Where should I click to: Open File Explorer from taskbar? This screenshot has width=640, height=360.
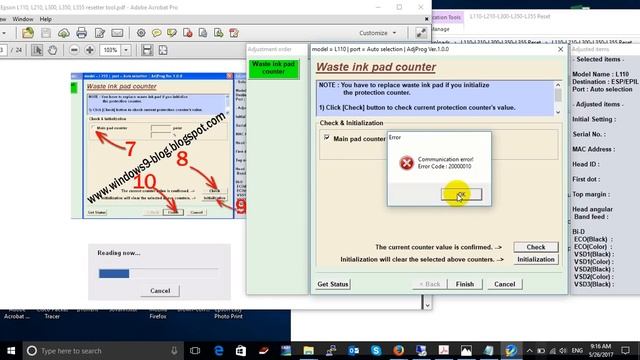coord(309,351)
